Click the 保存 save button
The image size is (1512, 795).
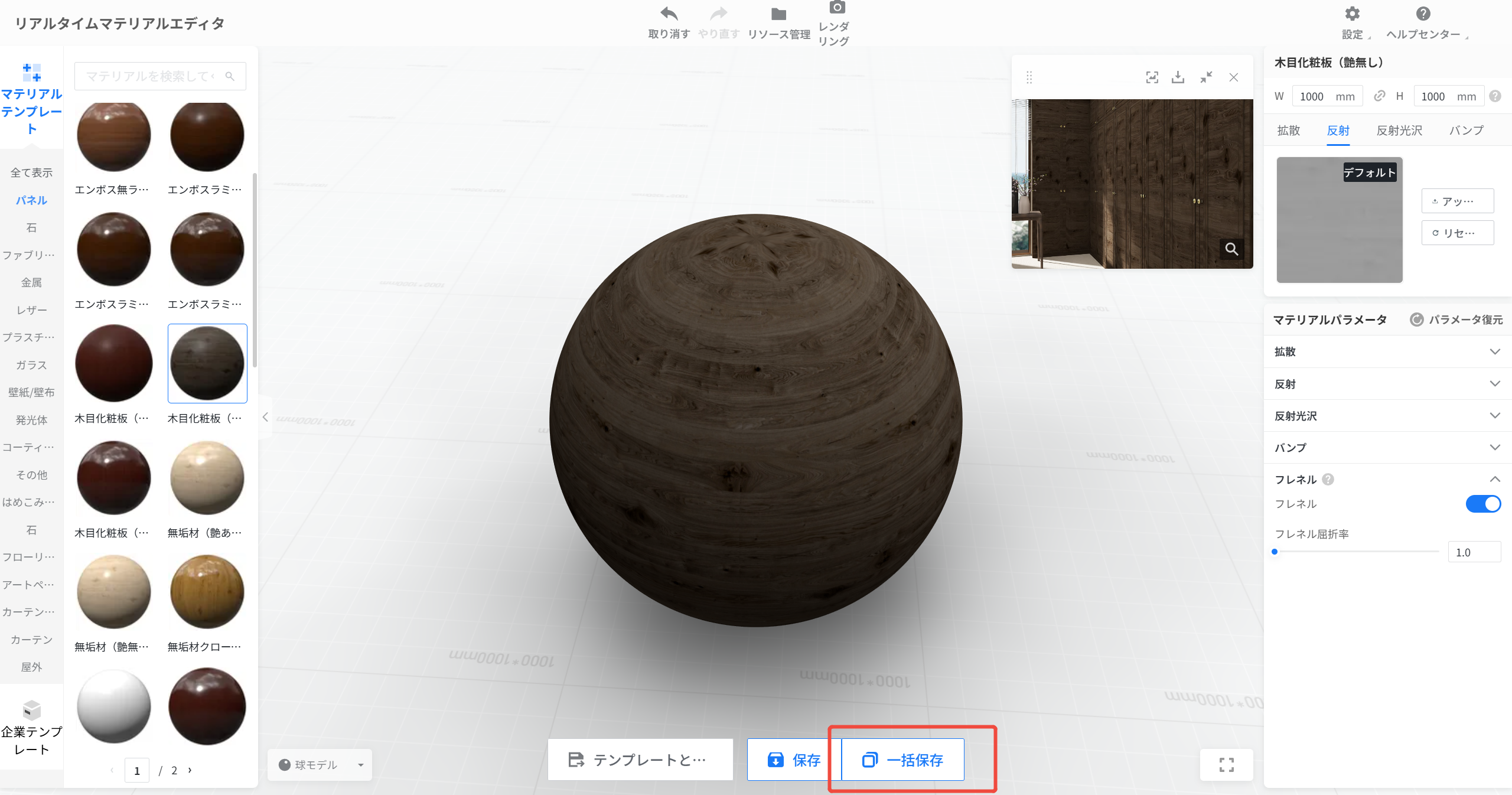[794, 760]
